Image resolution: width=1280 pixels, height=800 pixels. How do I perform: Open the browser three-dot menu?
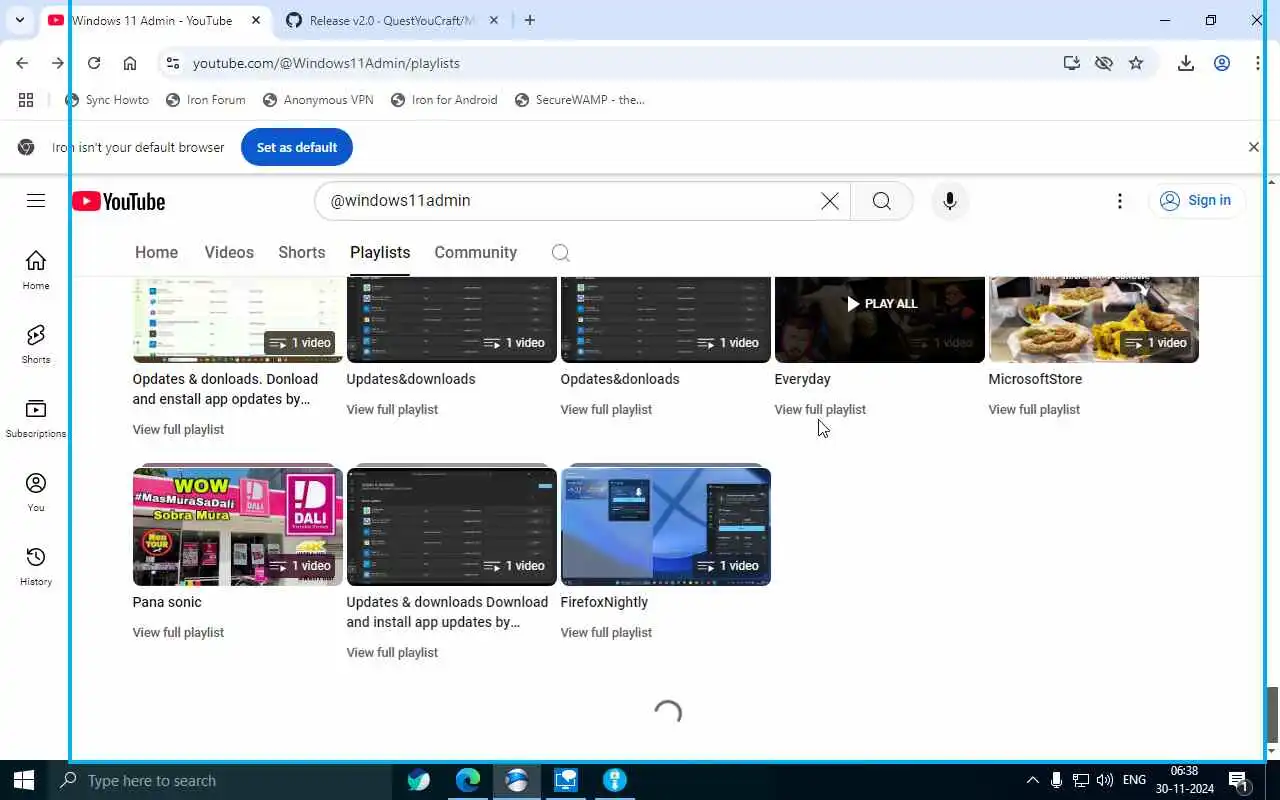[1258, 63]
